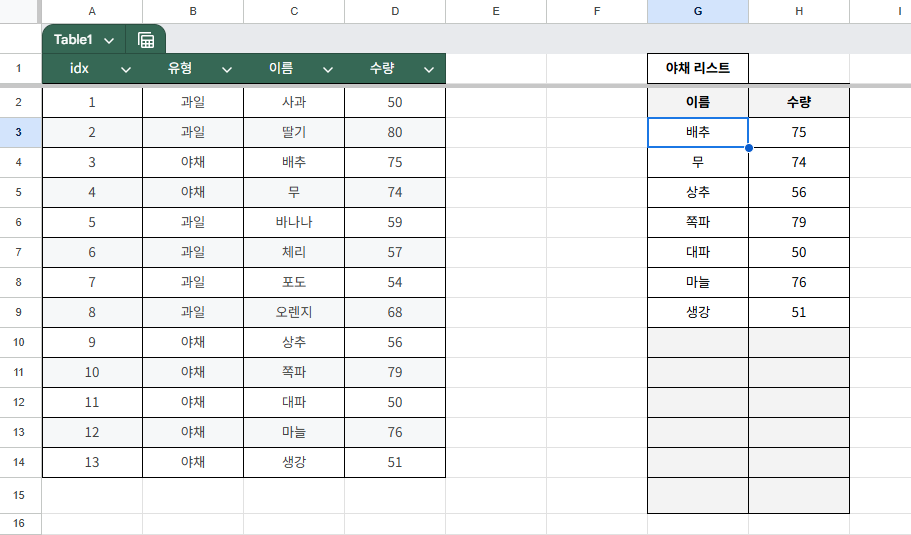The image size is (911, 535).
Task: Click the idx column header label
Action: click(80, 69)
